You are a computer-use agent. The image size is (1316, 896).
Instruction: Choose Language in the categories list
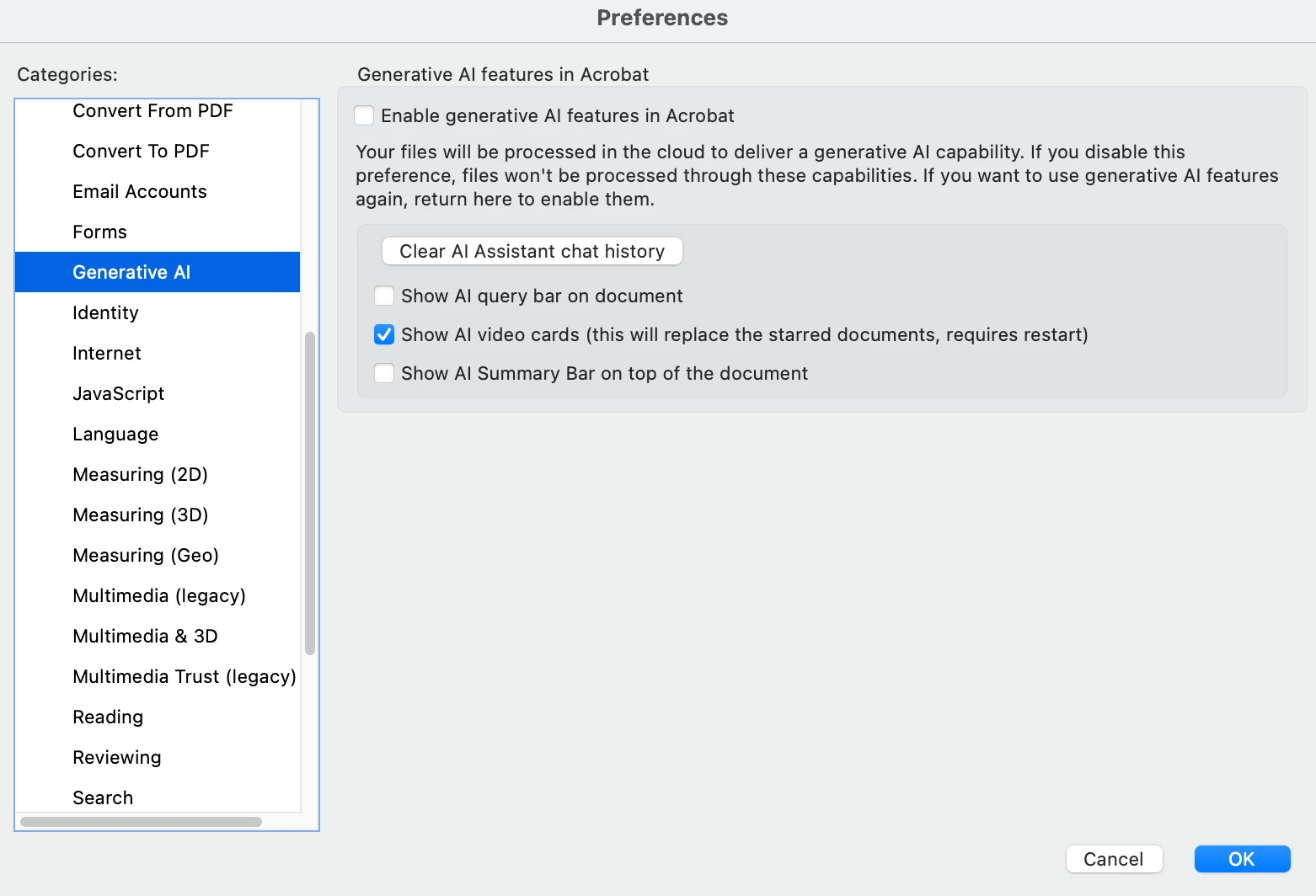click(x=158, y=434)
